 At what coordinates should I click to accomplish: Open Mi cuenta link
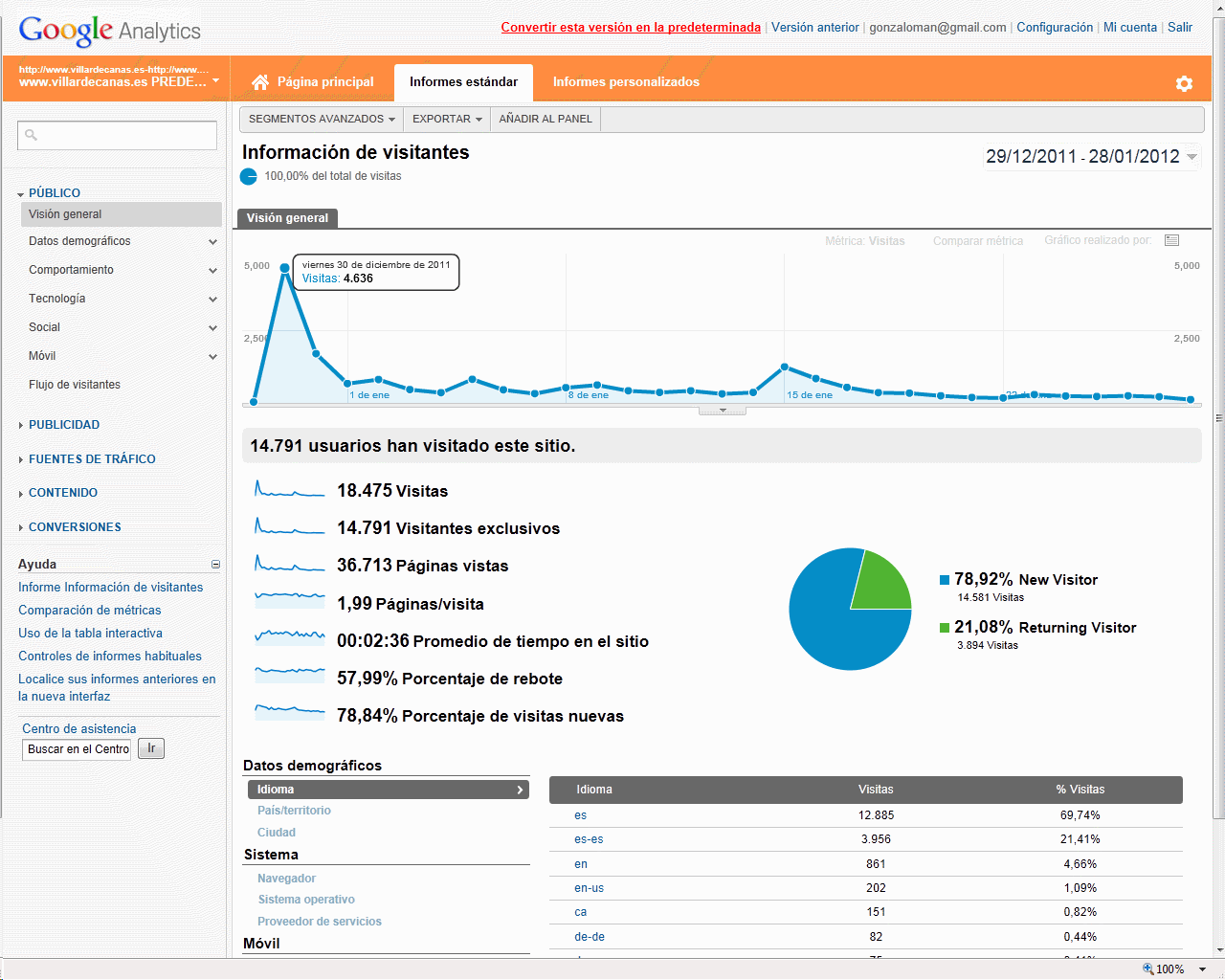point(1130,28)
